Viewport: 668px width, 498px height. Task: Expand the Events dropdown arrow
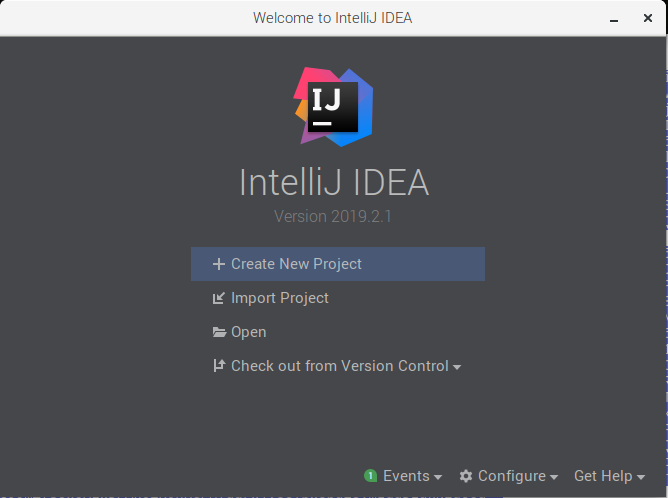[438, 477]
